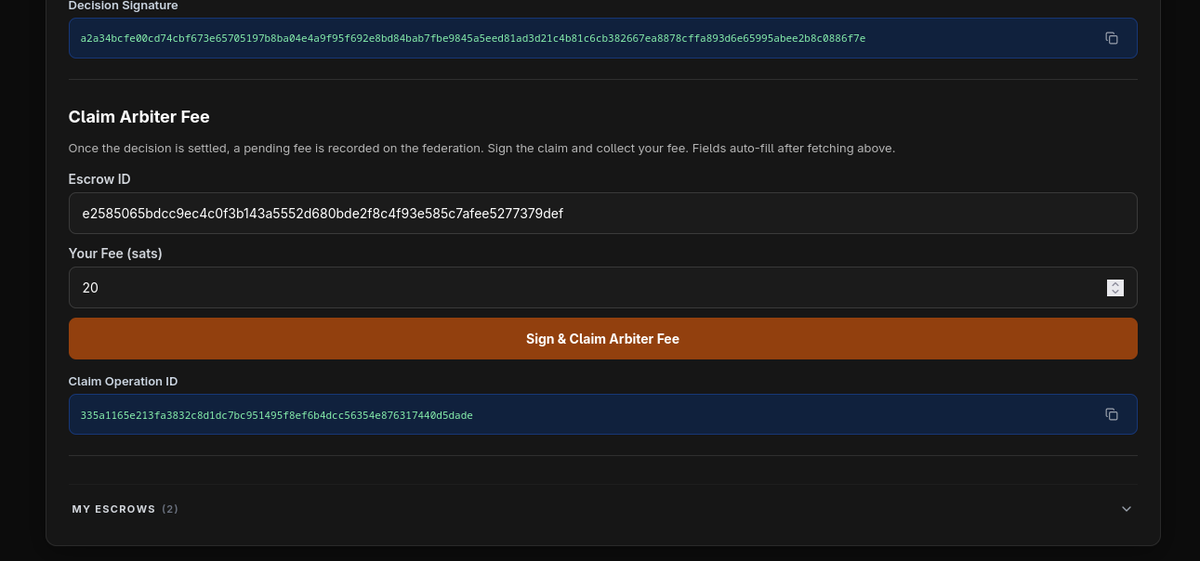Click the Escrow ID label
1200x561 pixels.
pos(99,179)
